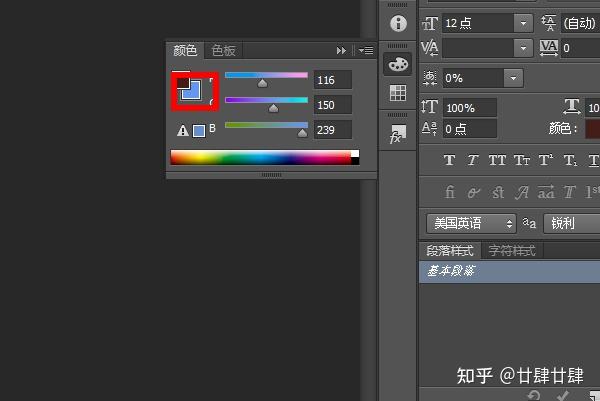The width and height of the screenshot is (600, 401).
Task: Switch to the 字符样式 tab
Action: [512, 251]
